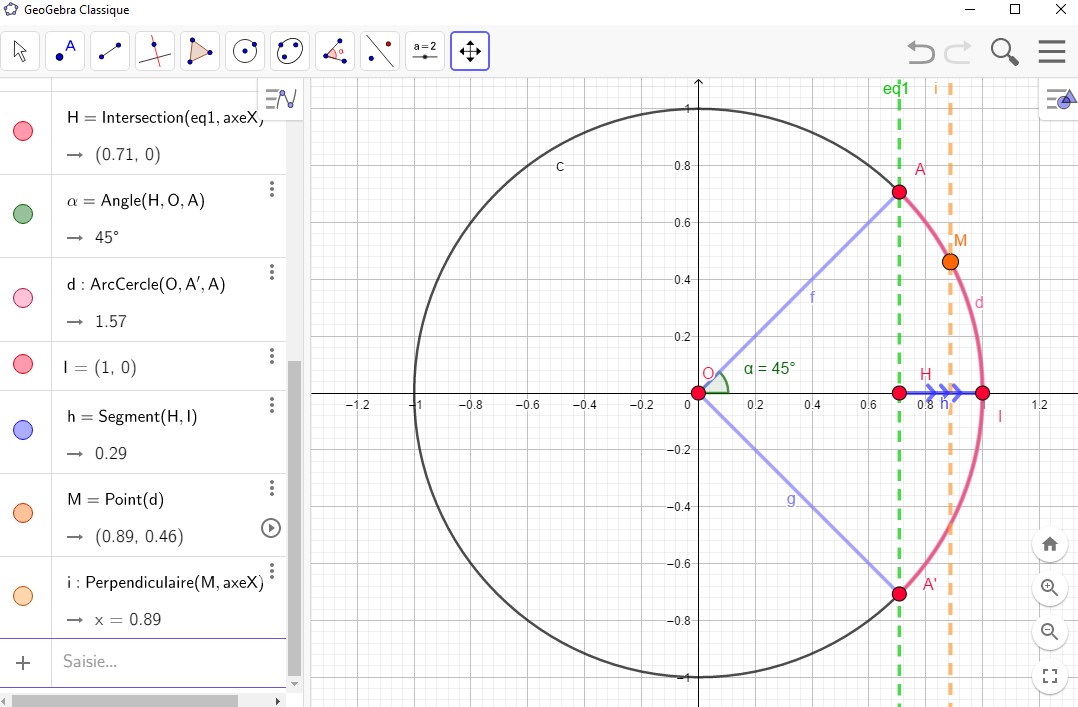Click the arc length value 1.57
1078x707 pixels.
[111, 322]
